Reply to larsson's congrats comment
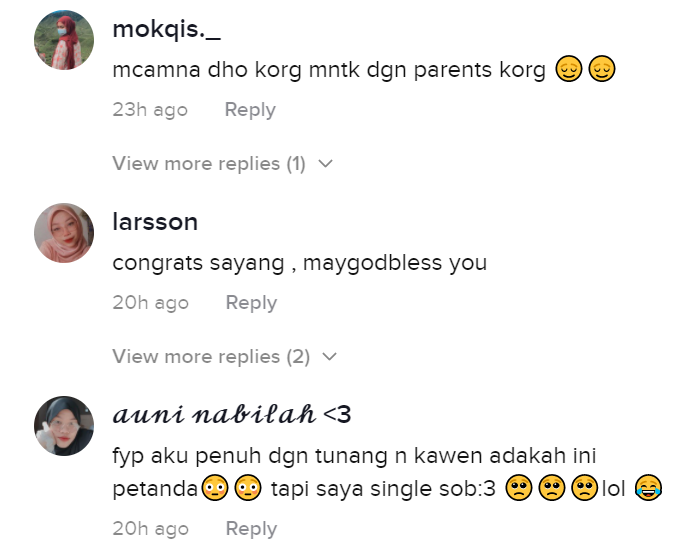 [251, 303]
